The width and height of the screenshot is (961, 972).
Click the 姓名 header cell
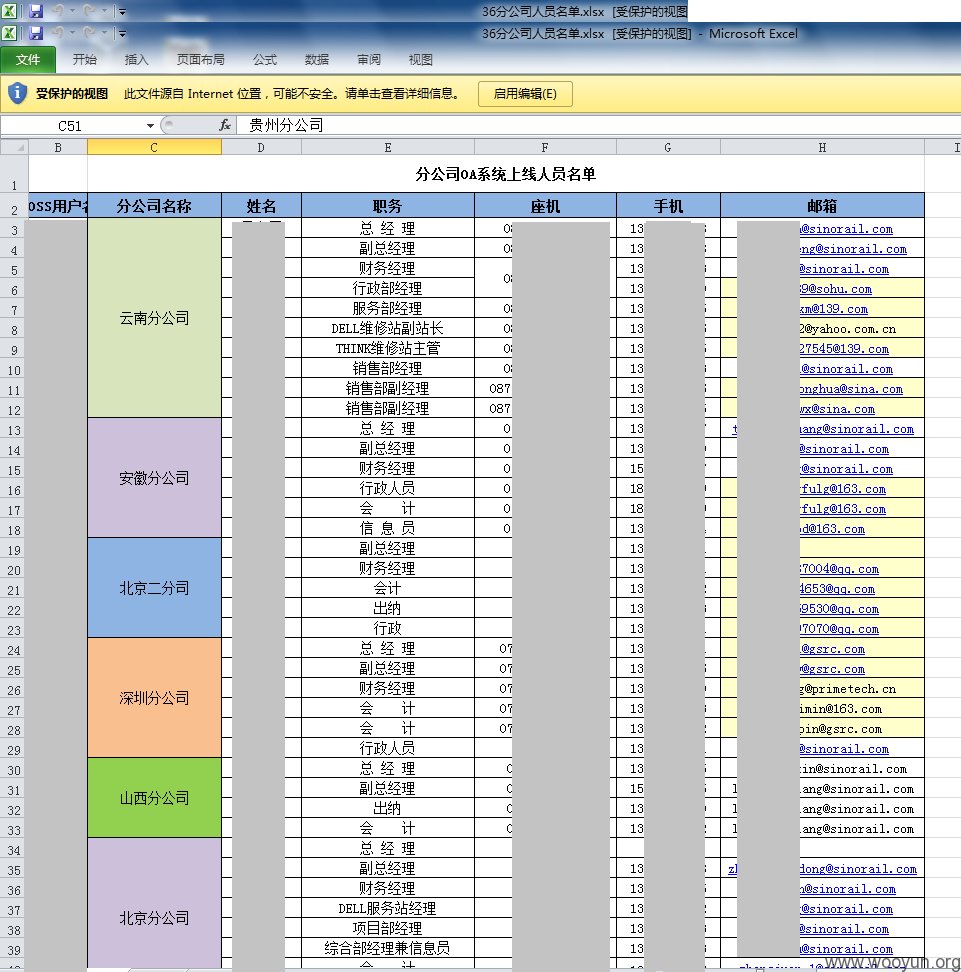(261, 206)
